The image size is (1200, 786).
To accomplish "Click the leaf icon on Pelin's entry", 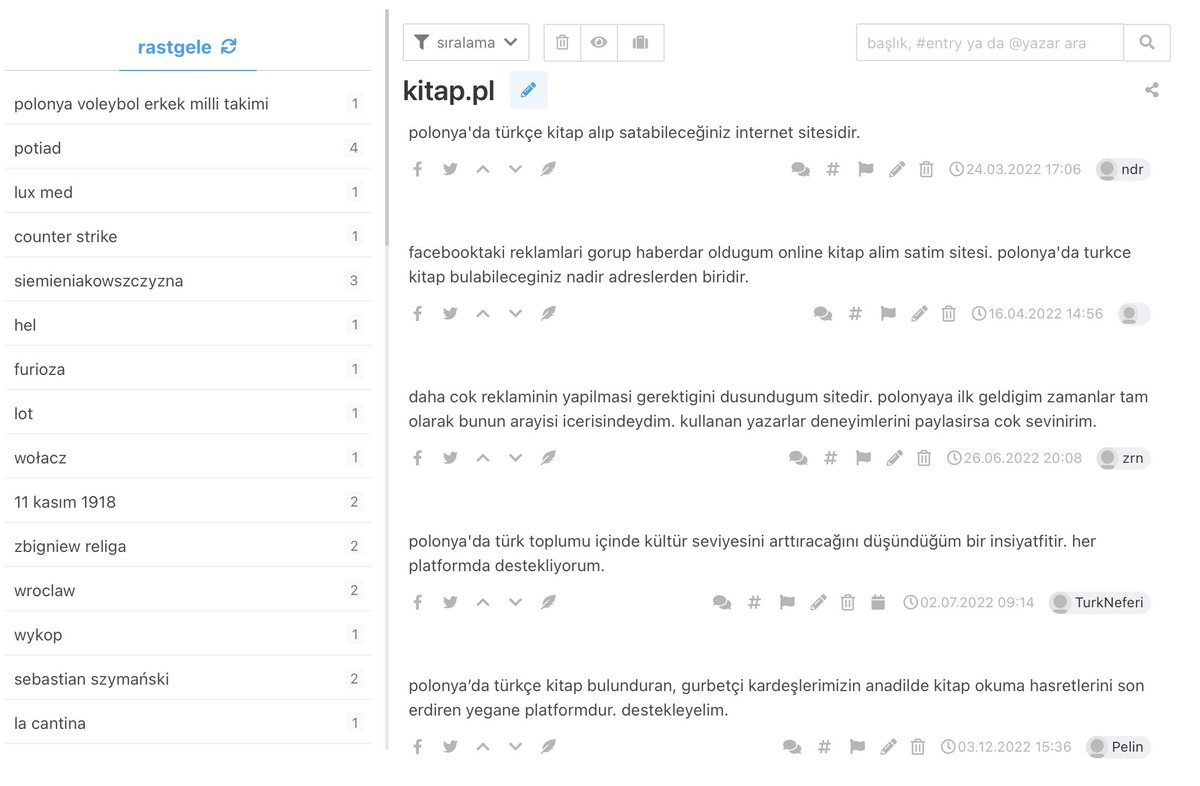I will [x=548, y=746].
